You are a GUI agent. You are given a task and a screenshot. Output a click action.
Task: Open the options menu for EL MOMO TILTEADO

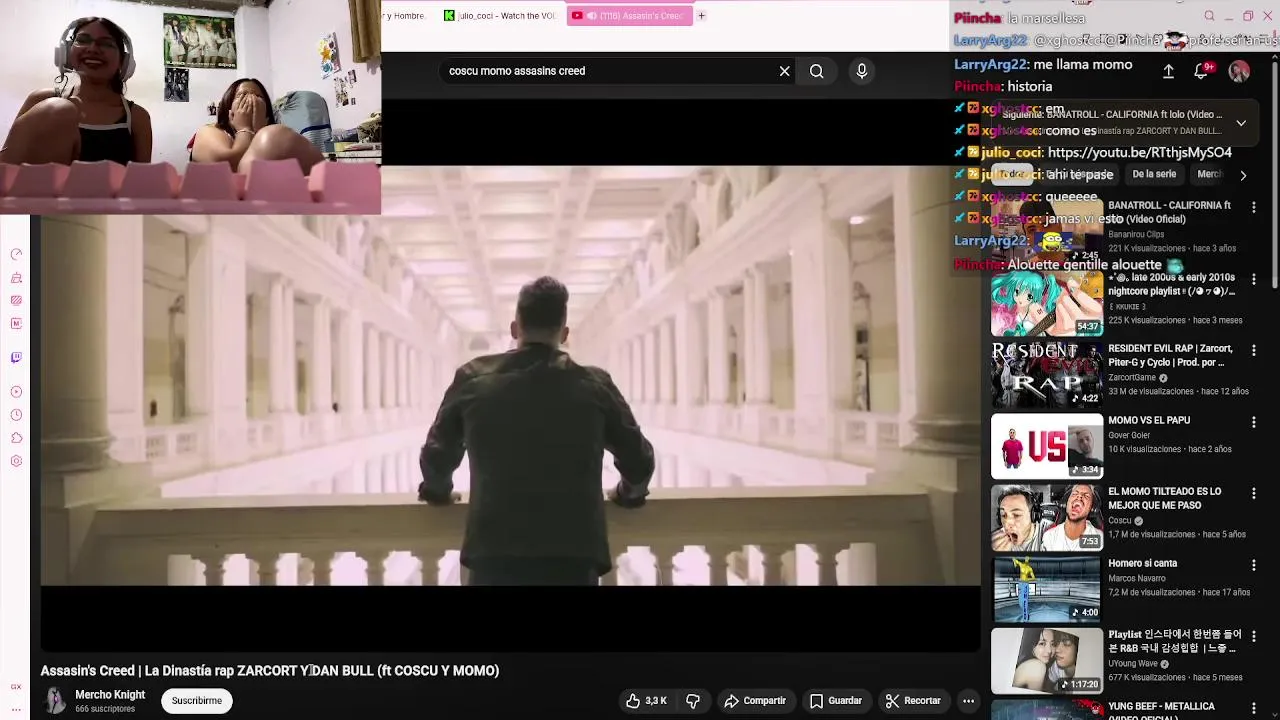[1253, 494]
